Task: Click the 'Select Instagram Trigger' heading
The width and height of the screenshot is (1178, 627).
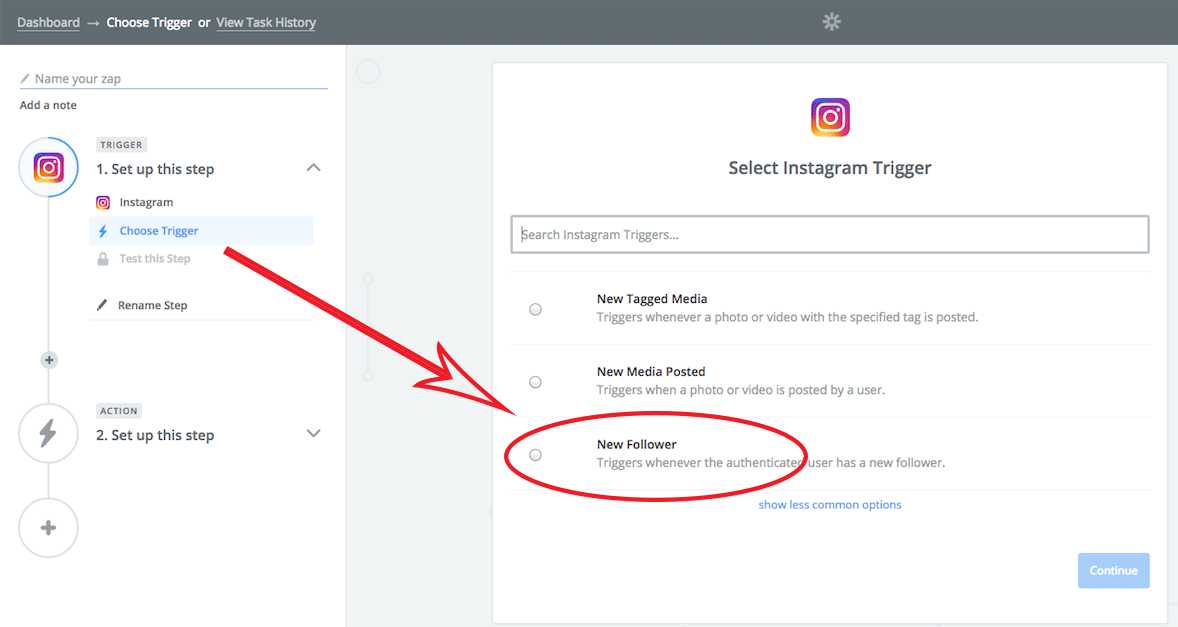Action: click(829, 168)
